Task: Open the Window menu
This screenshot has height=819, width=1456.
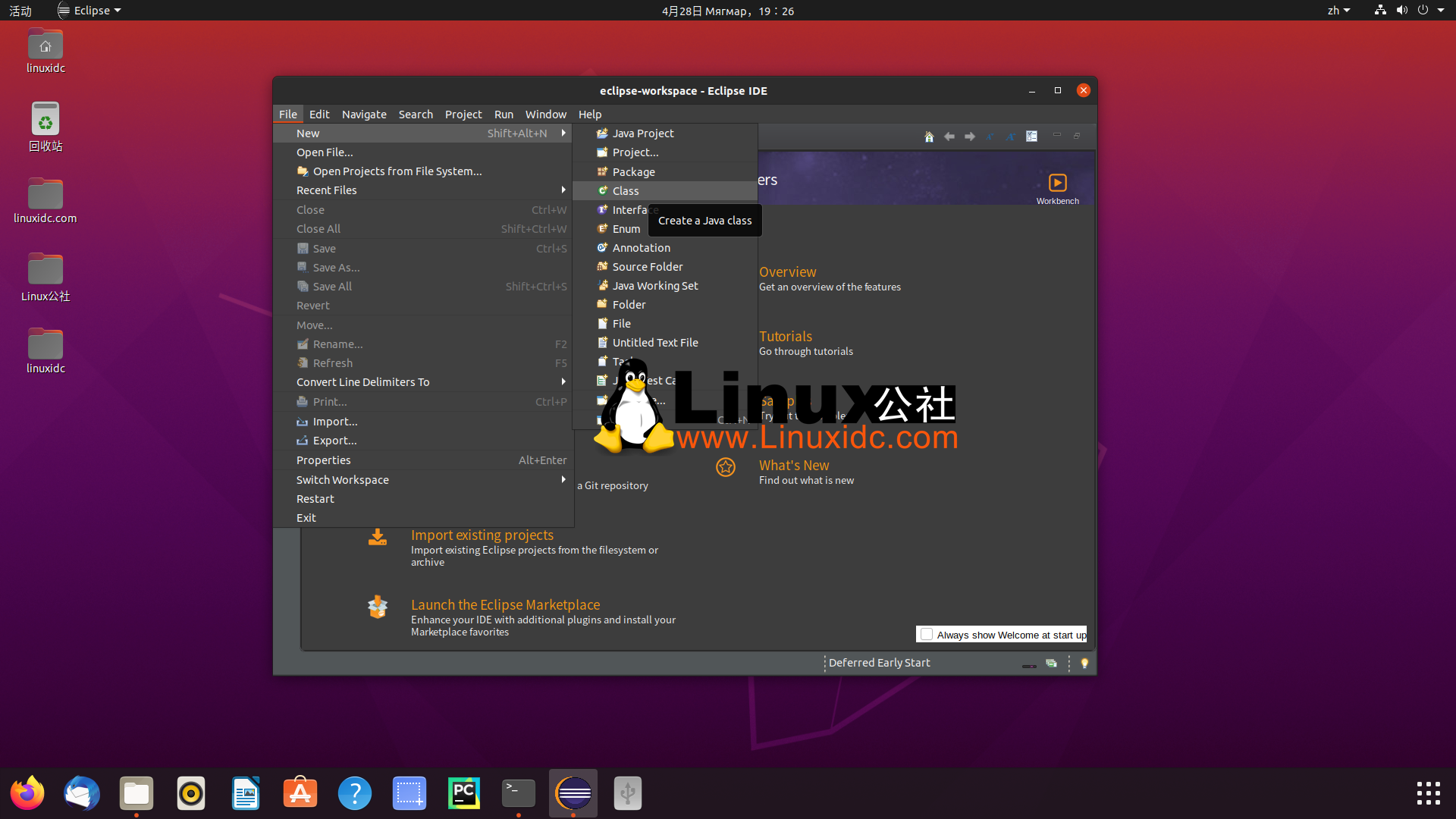Action: (546, 115)
